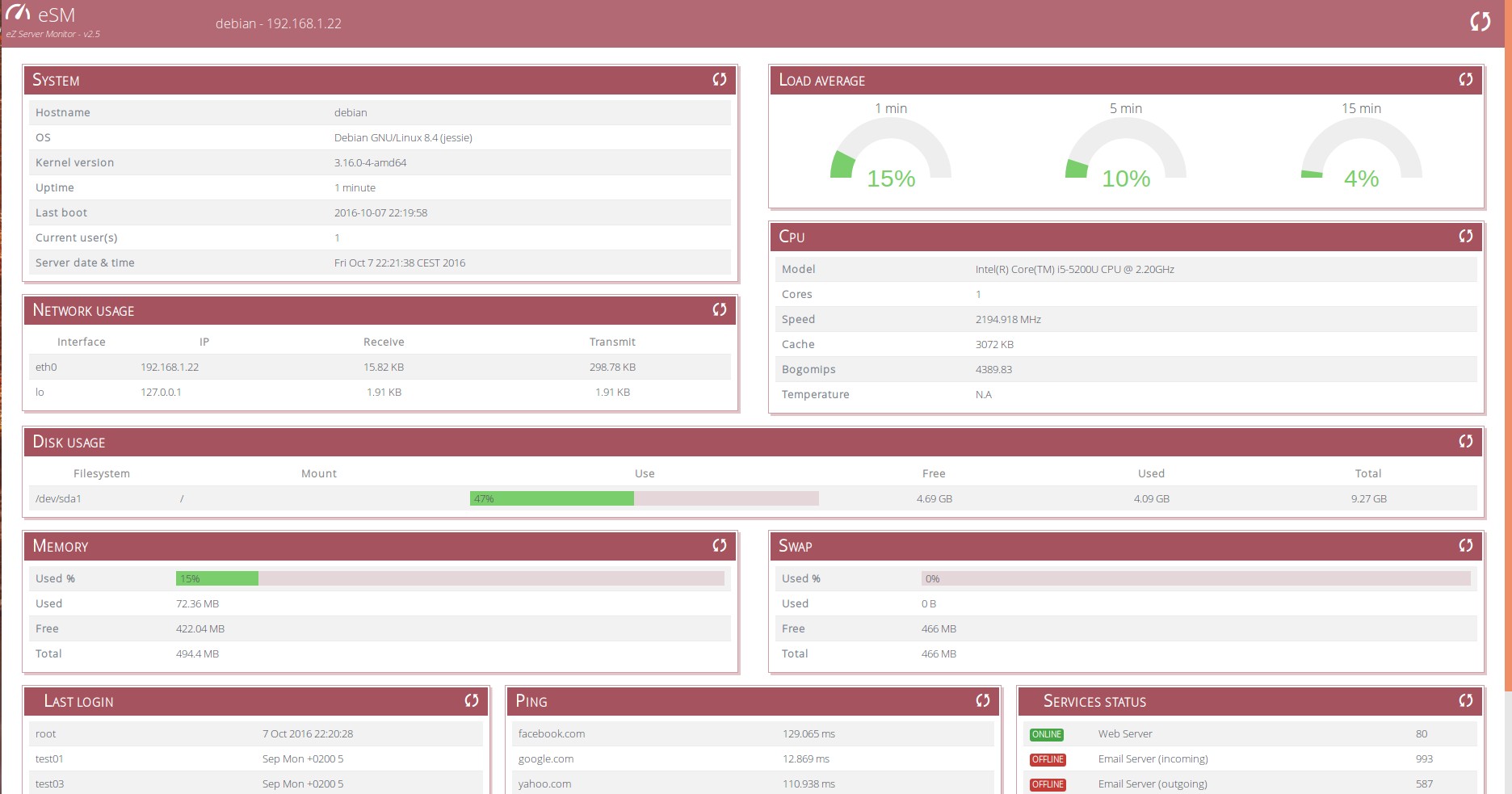
Task: Click the 1 min load gauge
Action: [x=890, y=153]
